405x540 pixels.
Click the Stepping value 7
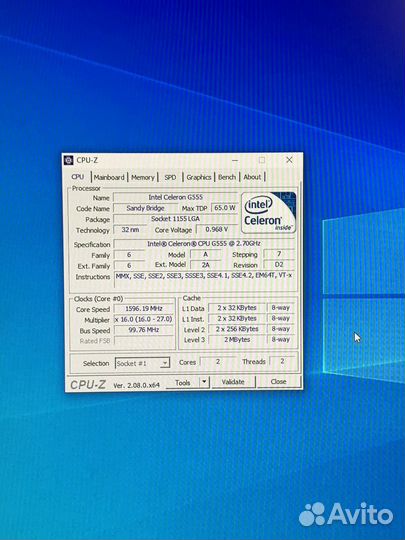click(x=279, y=254)
